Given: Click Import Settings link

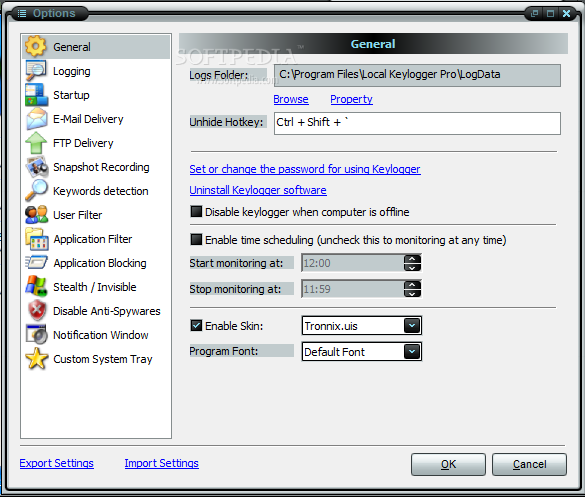Looking at the screenshot, I should [x=162, y=463].
